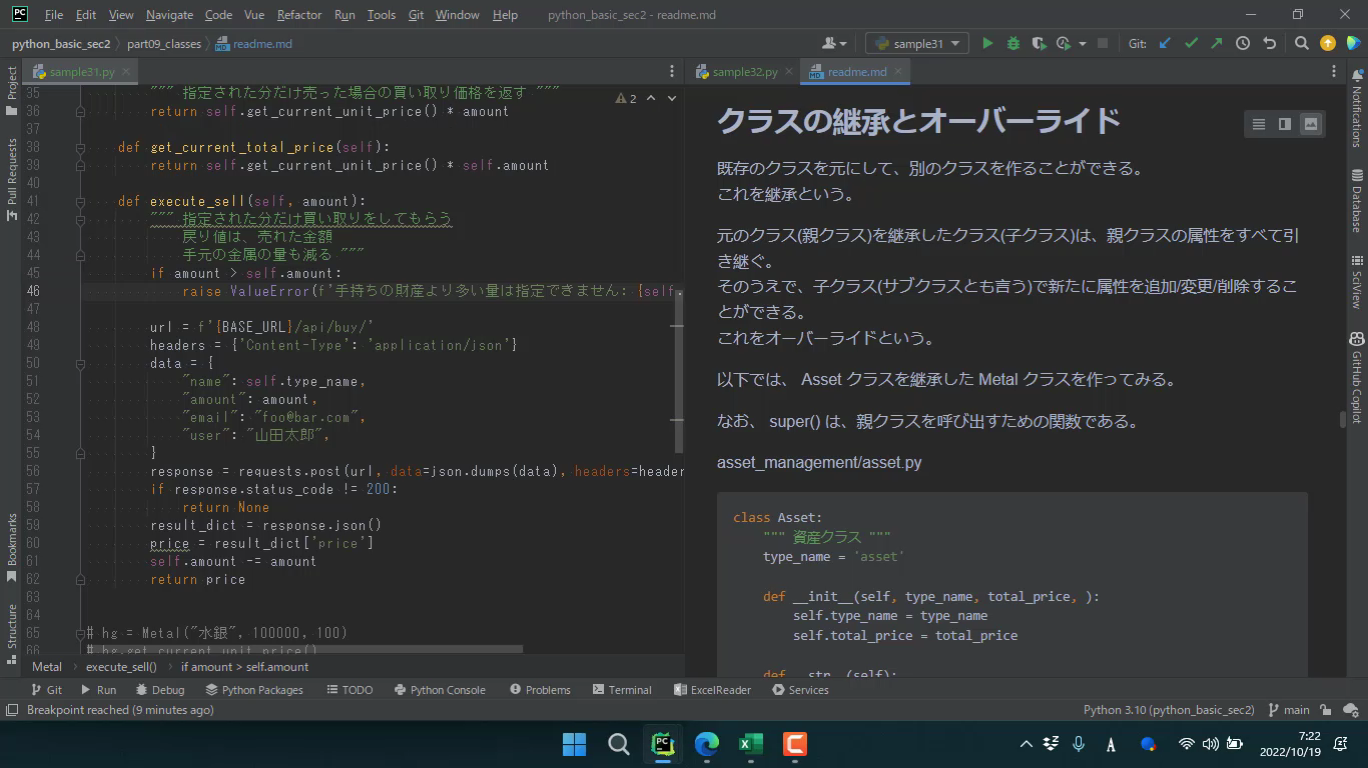The width and height of the screenshot is (1368, 768).
Task: Collapse the execute_sell function at line 40
Action: pos(81,201)
